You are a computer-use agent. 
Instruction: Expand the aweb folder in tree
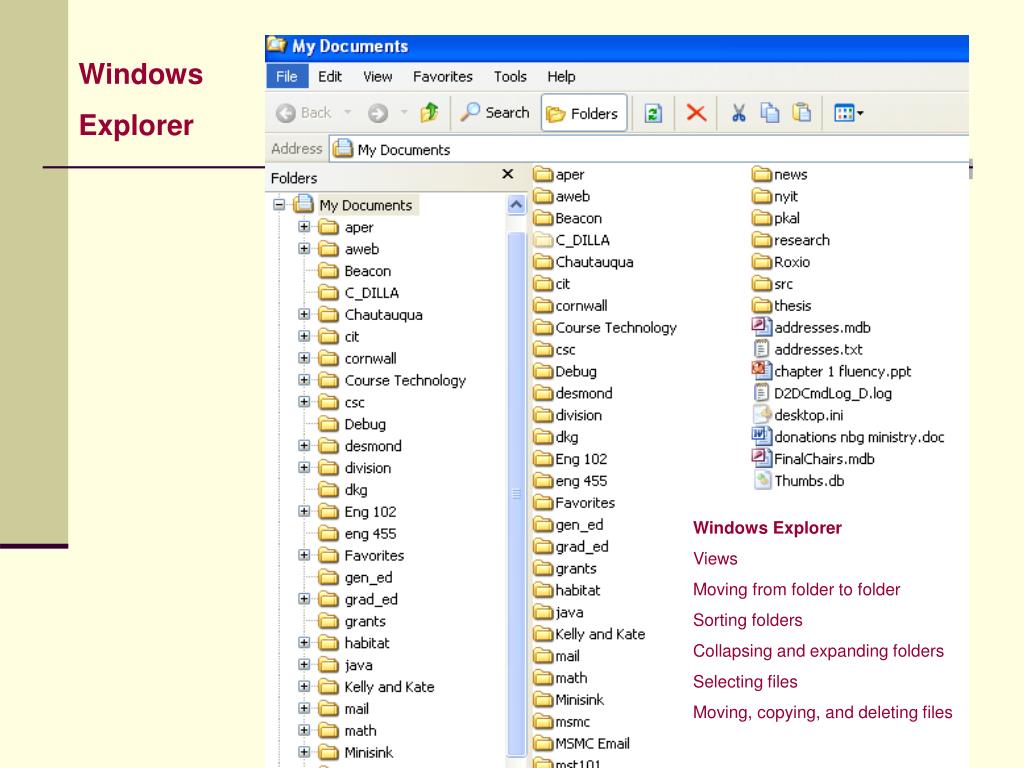tap(304, 248)
